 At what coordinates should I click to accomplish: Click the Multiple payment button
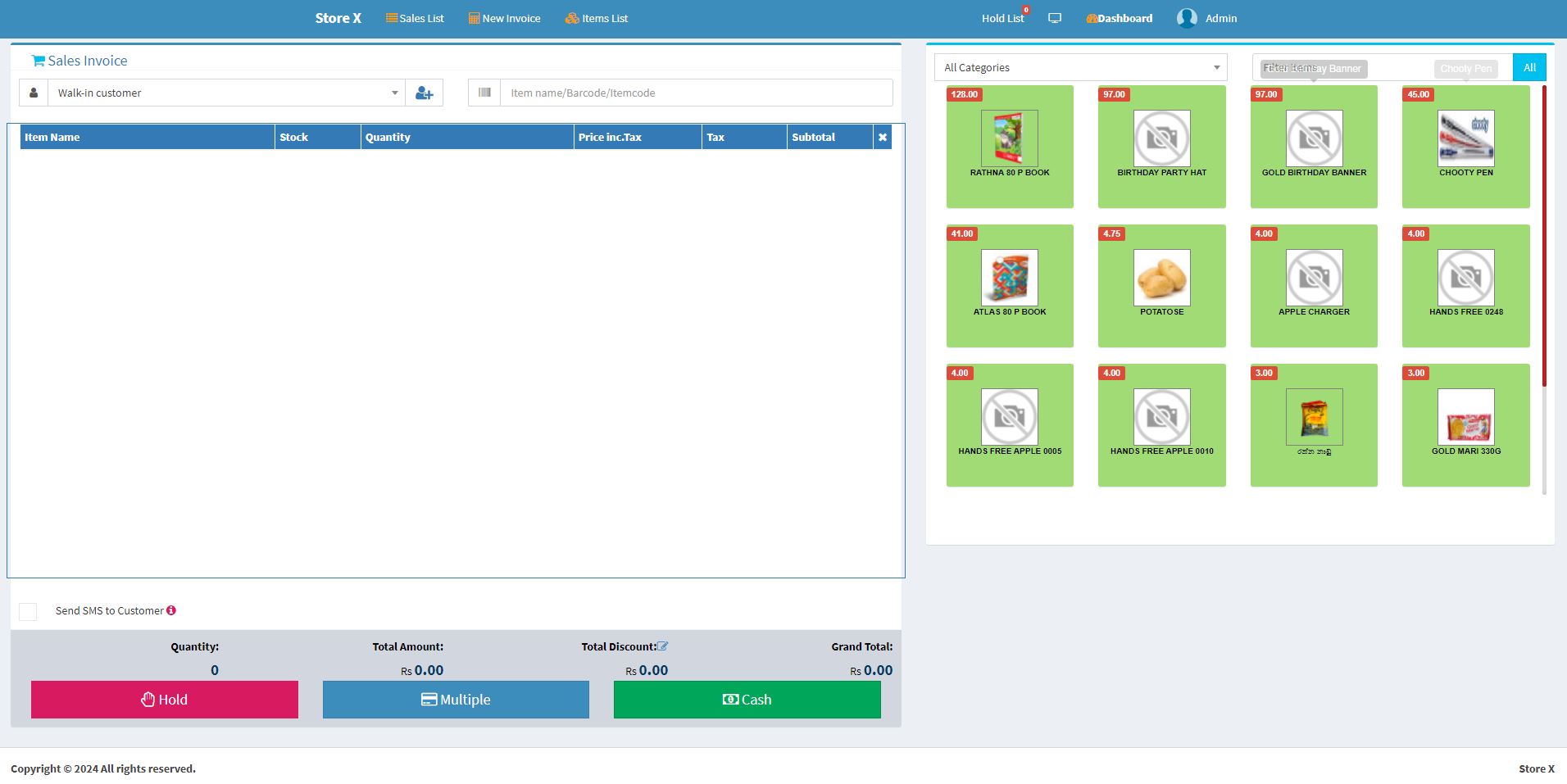pyautogui.click(x=456, y=700)
